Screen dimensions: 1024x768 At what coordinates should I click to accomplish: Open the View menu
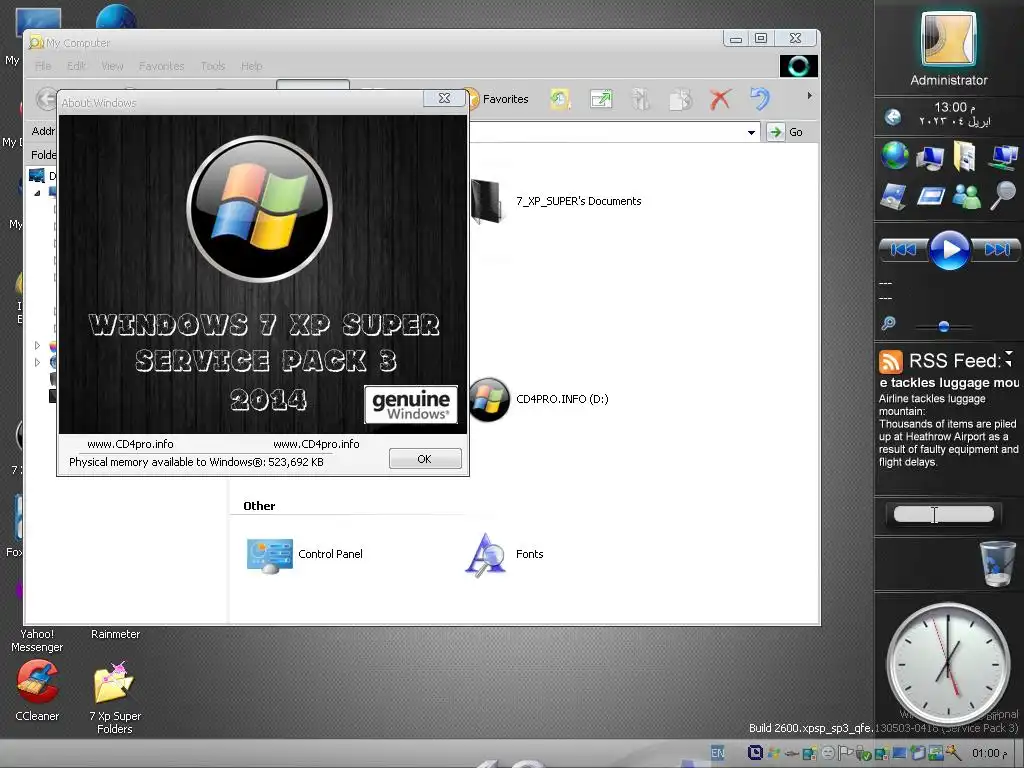tap(112, 66)
